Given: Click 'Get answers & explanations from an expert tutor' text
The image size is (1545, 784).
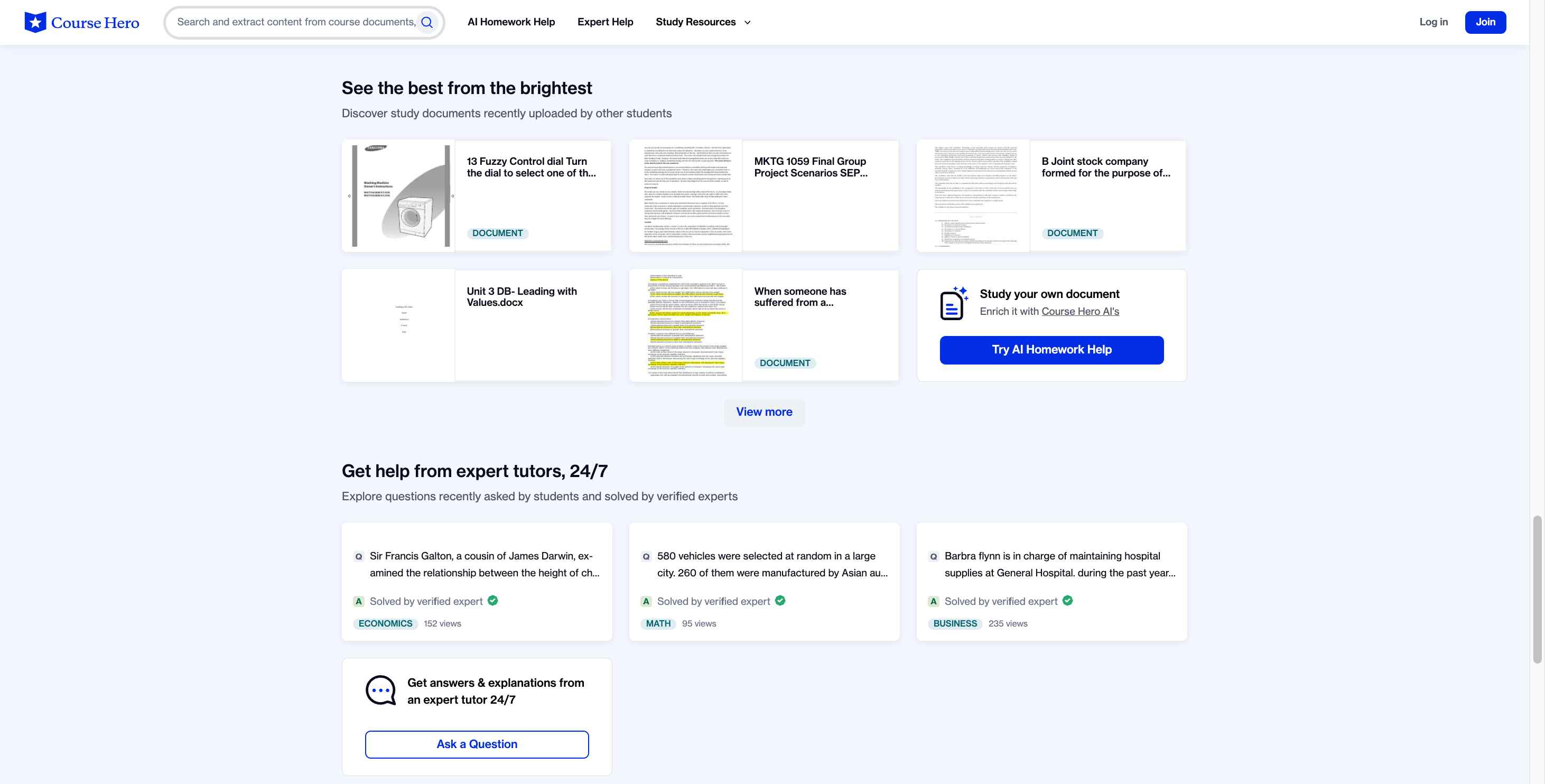Looking at the screenshot, I should (496, 691).
